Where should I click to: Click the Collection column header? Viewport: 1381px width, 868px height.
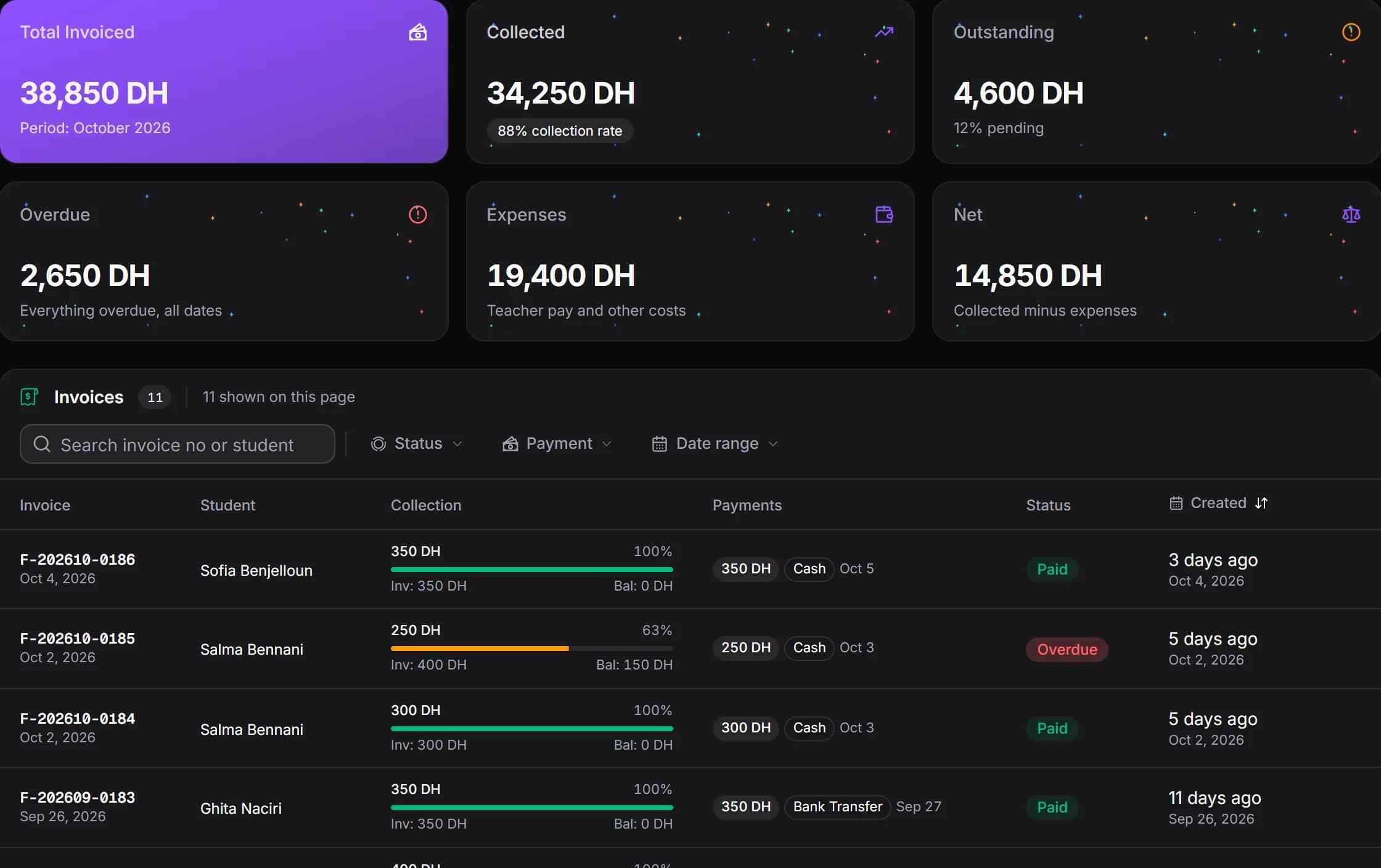click(426, 505)
